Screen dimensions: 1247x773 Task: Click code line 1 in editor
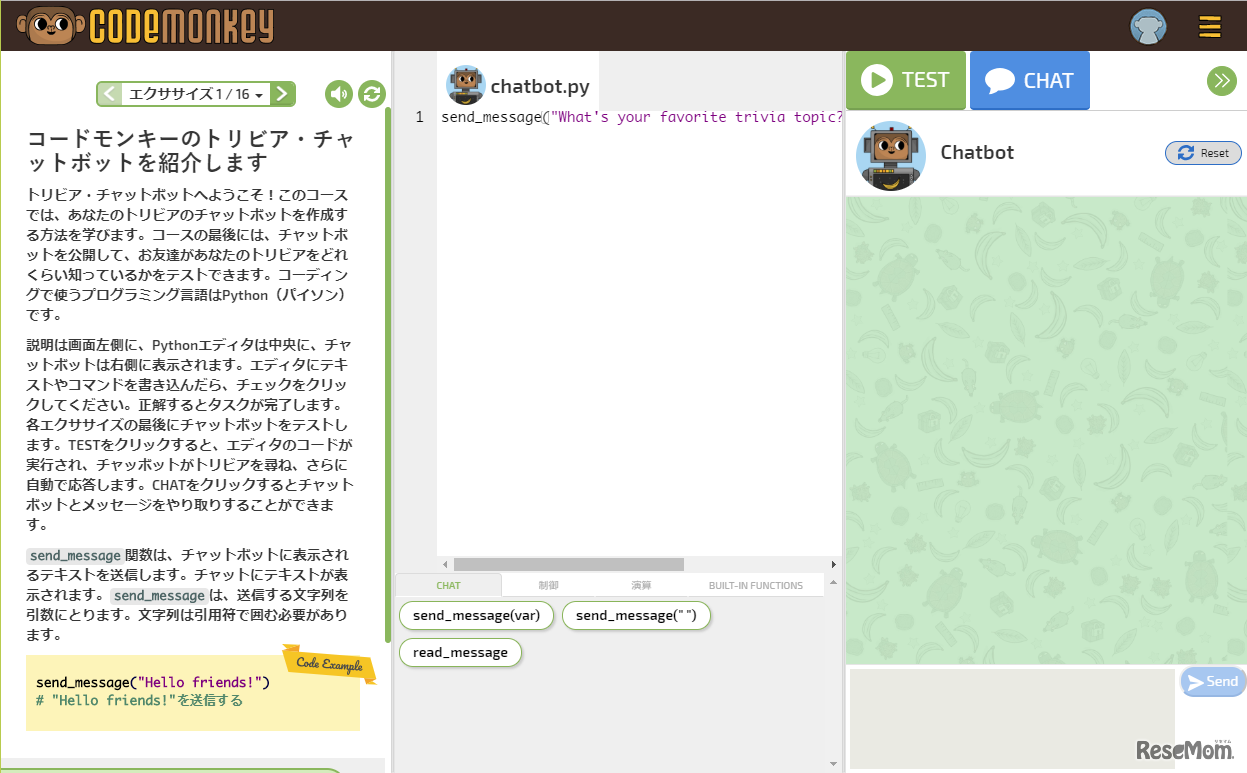[x=641, y=117]
